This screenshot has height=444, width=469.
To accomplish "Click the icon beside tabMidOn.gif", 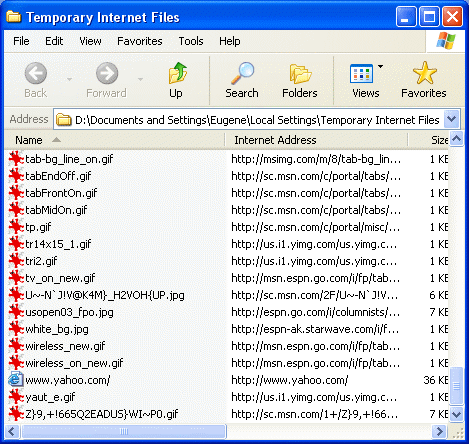I will click(16, 210).
